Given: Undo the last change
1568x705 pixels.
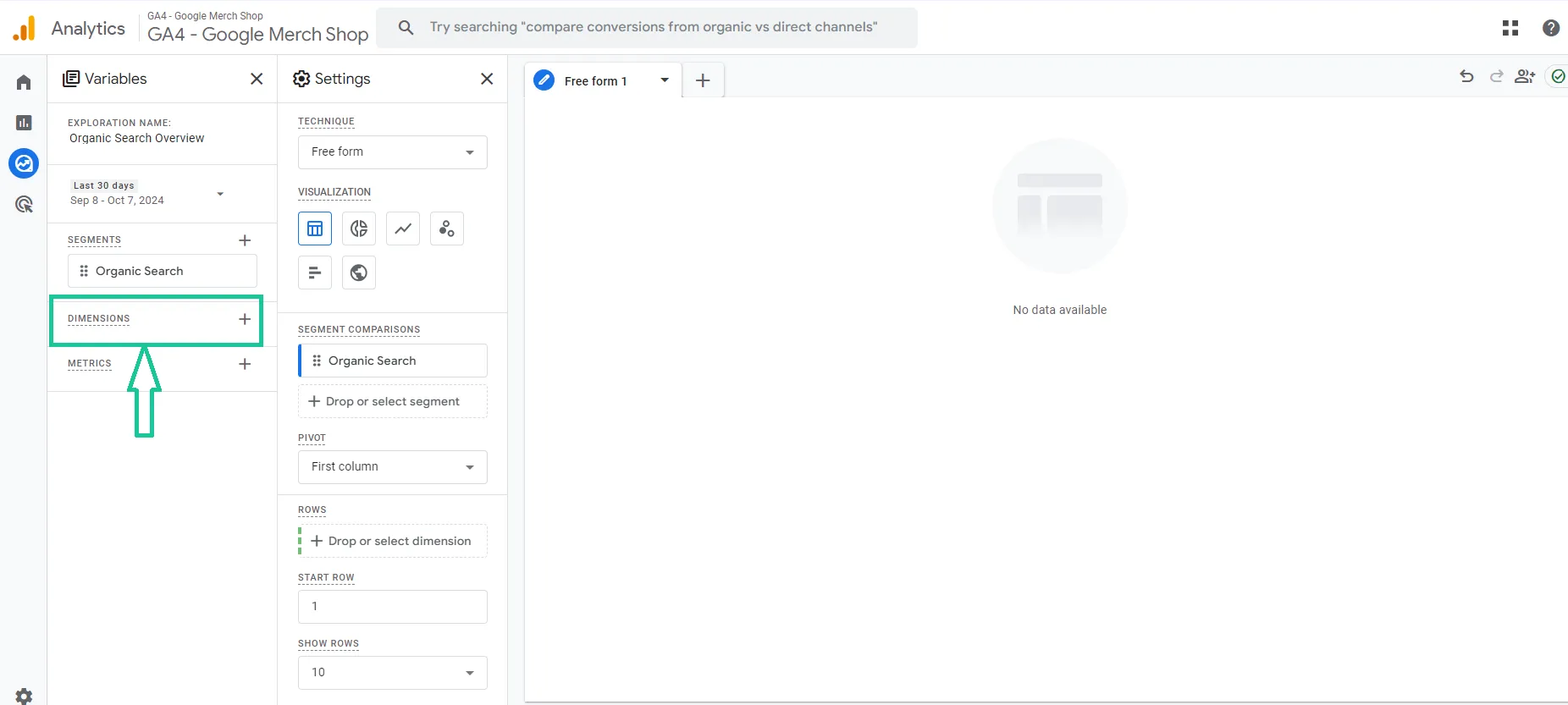Looking at the screenshot, I should [1467, 77].
